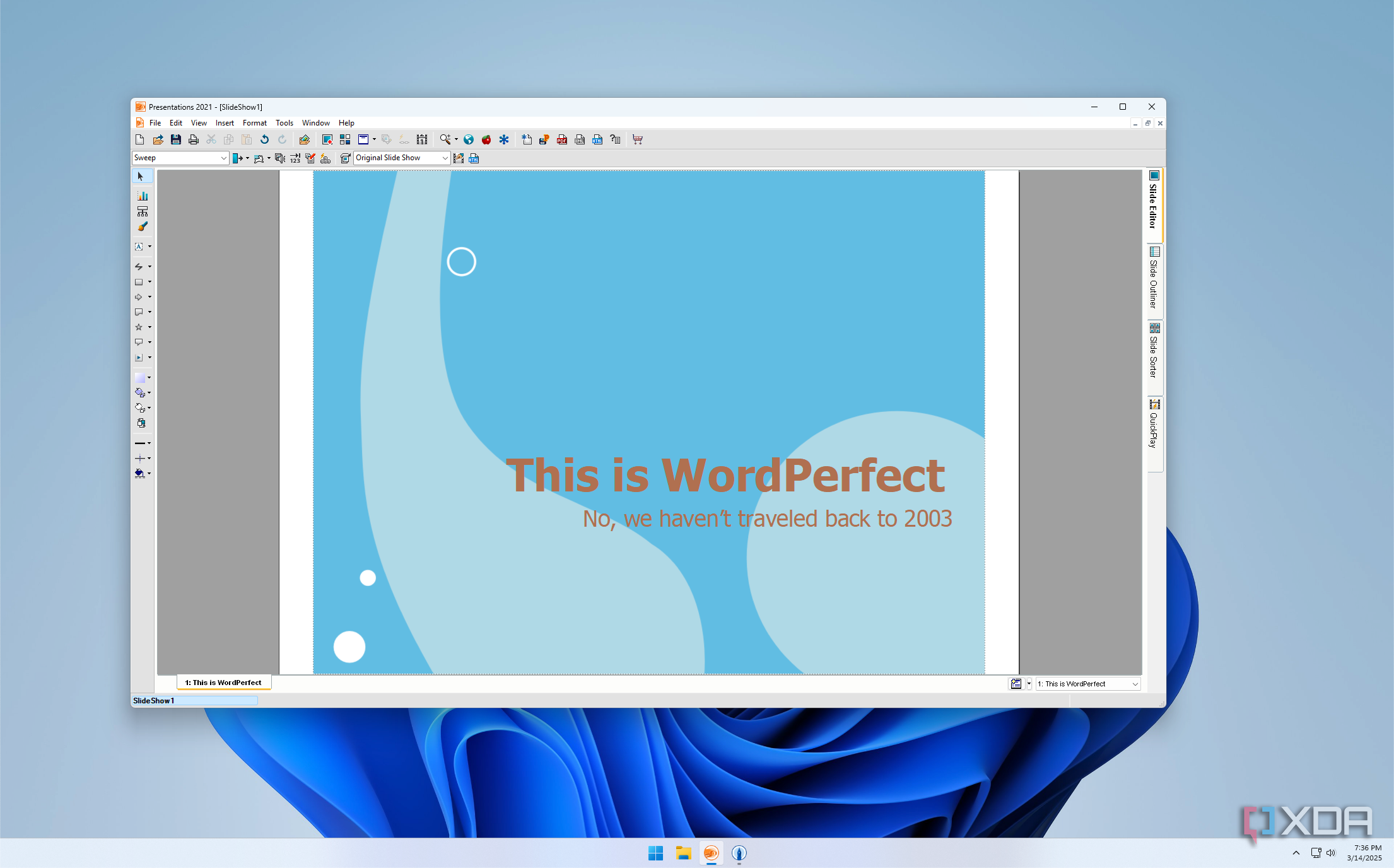The height and width of the screenshot is (868, 1394).
Task: Undo the last action
Action: (x=264, y=139)
